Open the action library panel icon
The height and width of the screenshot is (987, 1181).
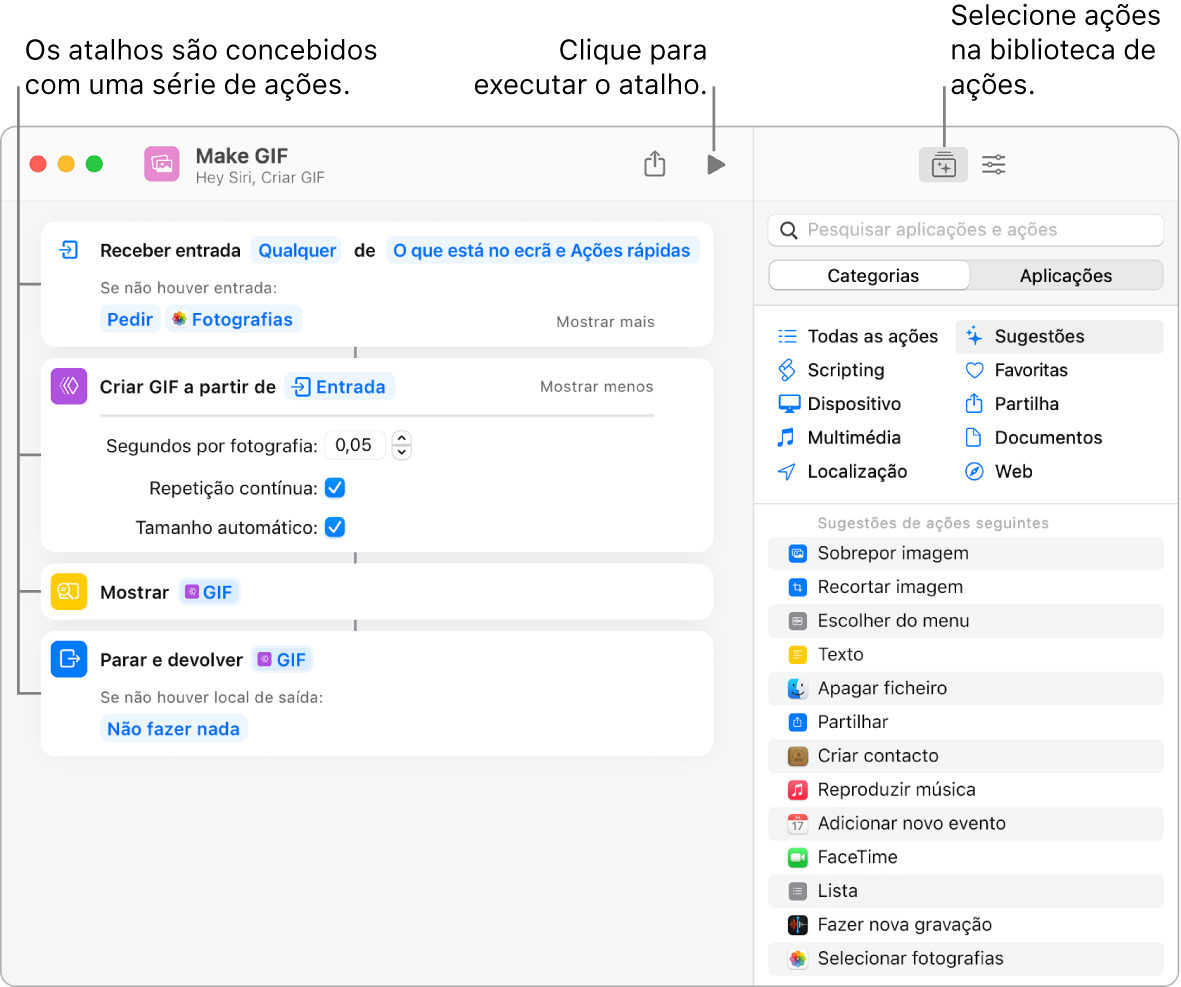943,164
